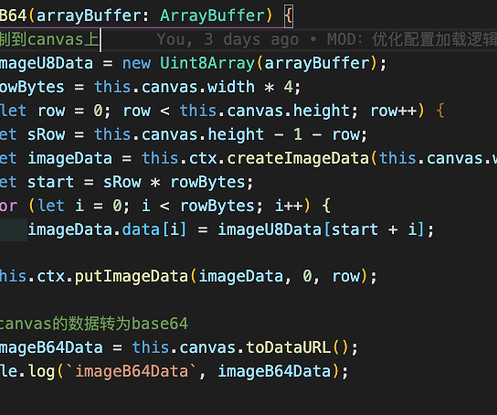Viewport: 497px width, 415px height.
Task: Click the 'arrayBuffer:' parameter name
Action: [93, 16]
